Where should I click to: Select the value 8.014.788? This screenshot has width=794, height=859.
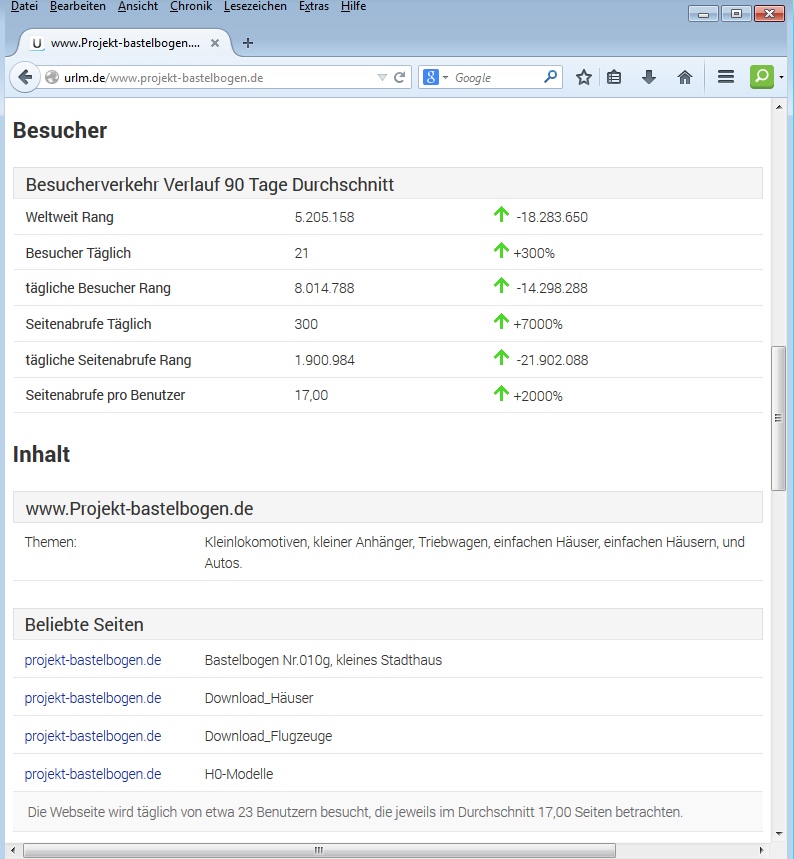tap(324, 288)
